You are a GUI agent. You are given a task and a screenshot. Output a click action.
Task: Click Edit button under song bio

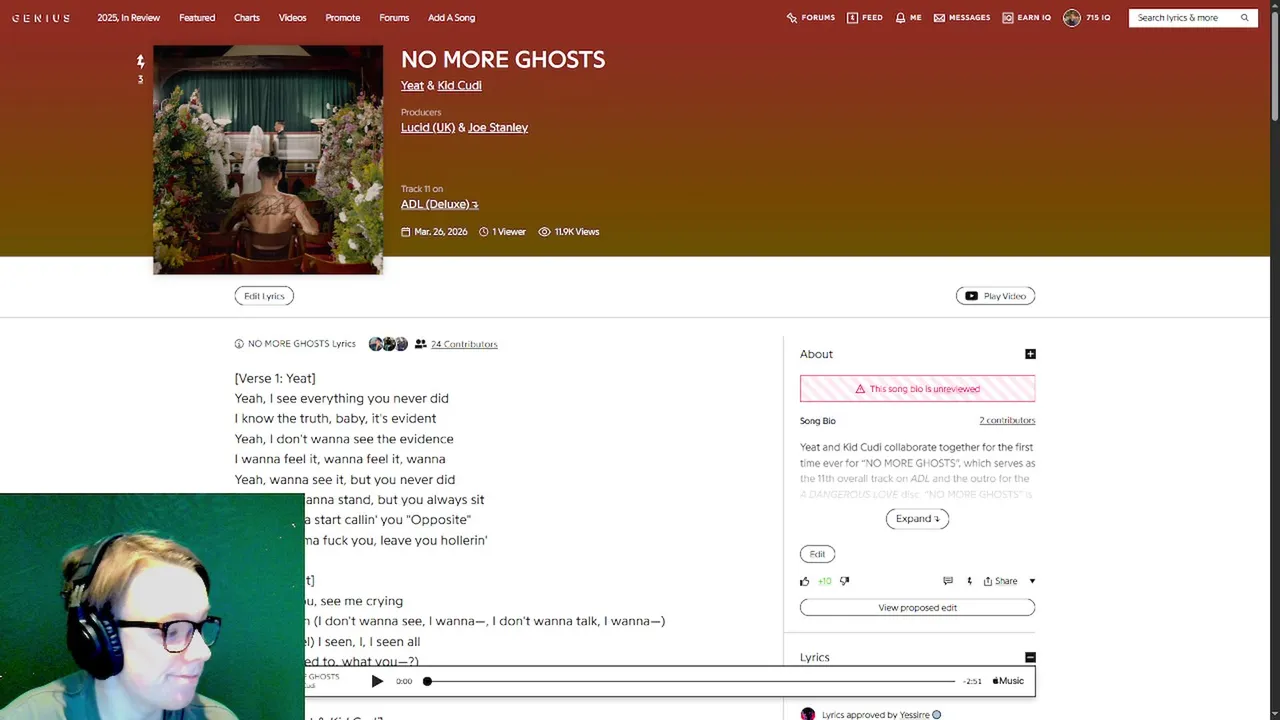coord(817,554)
